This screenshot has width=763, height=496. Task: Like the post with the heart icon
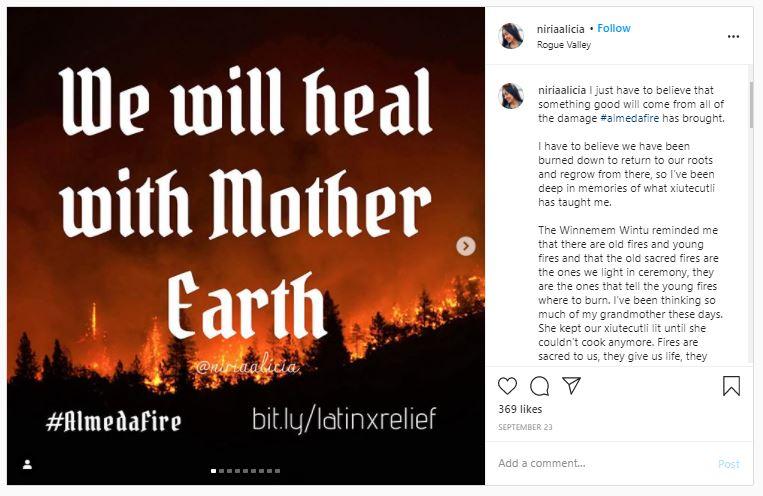(508, 386)
